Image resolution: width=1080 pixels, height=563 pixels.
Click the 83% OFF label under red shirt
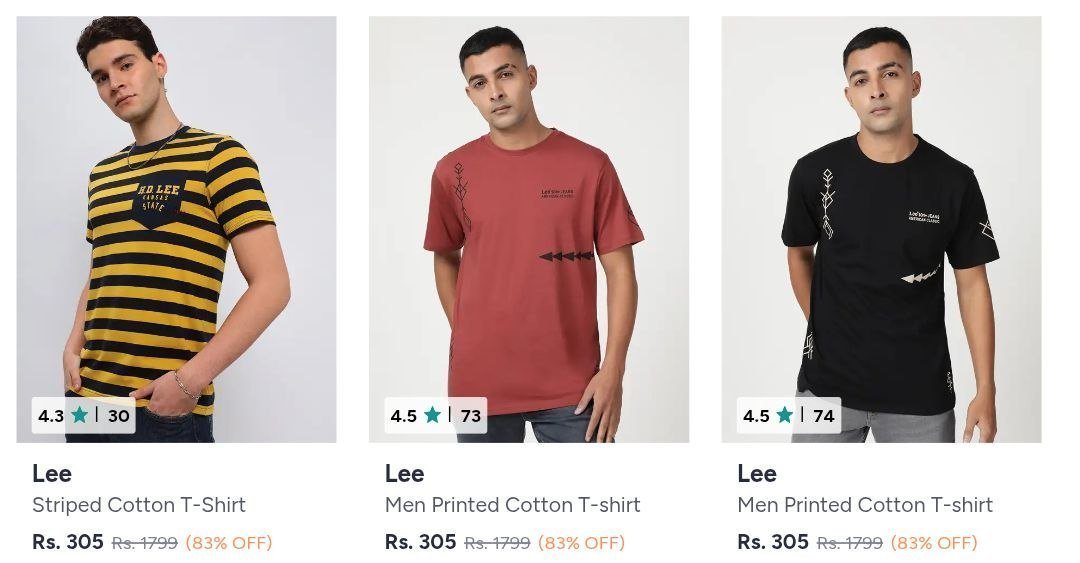(581, 543)
